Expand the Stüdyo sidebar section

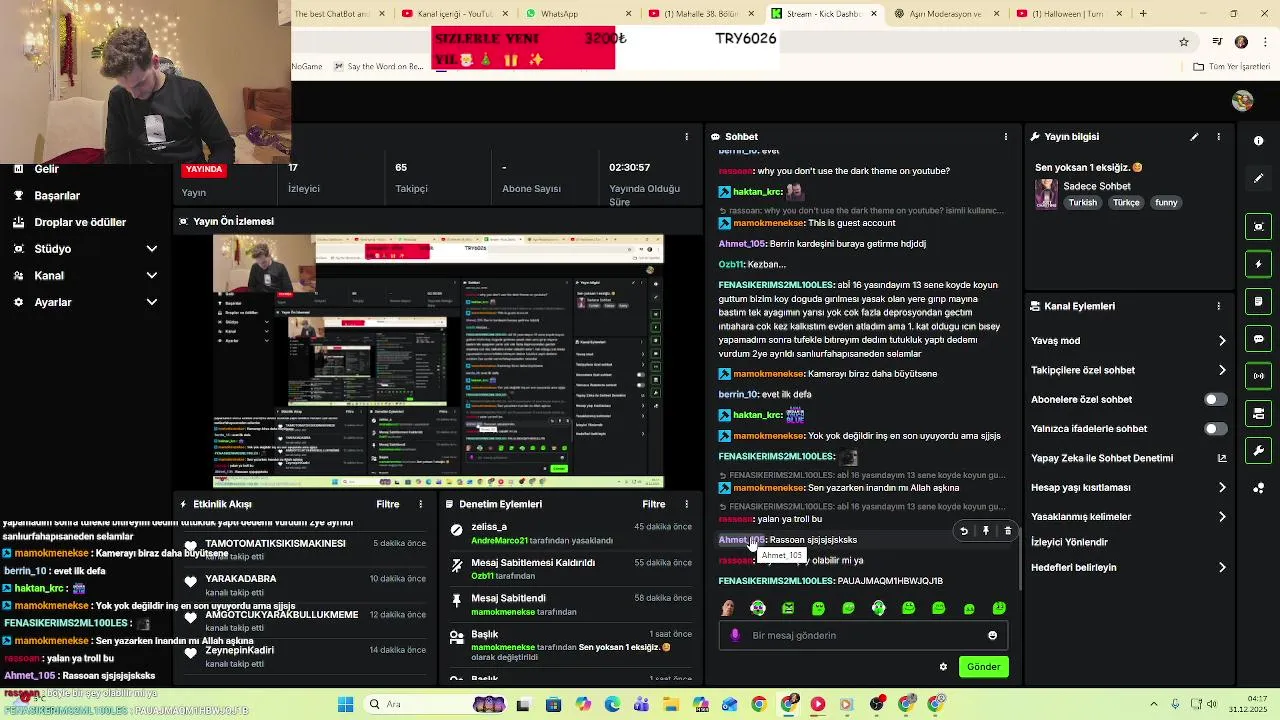[152, 249]
